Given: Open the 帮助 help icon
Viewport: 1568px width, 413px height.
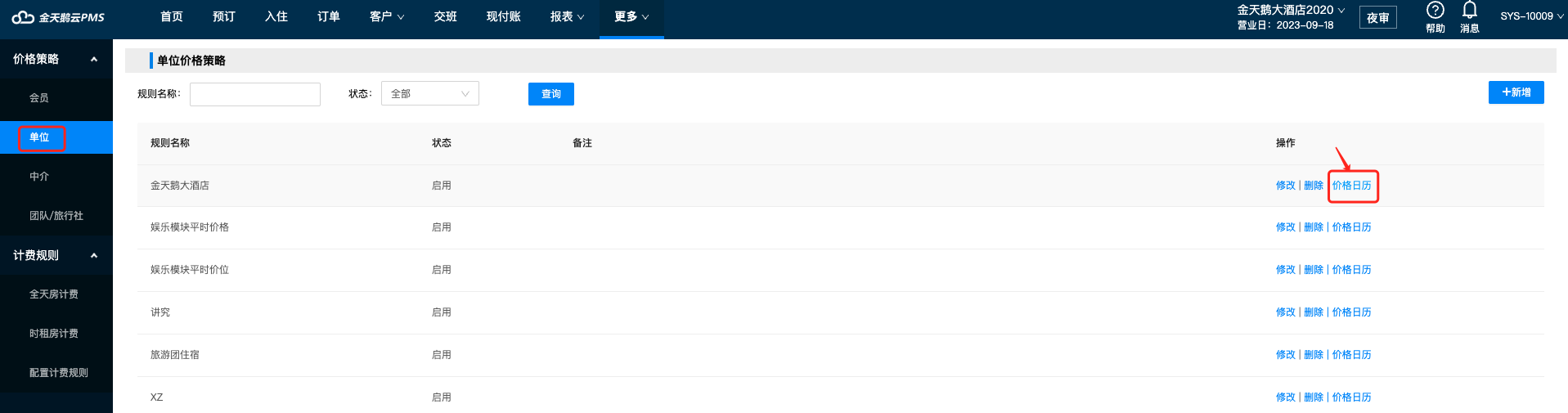Looking at the screenshot, I should pos(1435,17).
